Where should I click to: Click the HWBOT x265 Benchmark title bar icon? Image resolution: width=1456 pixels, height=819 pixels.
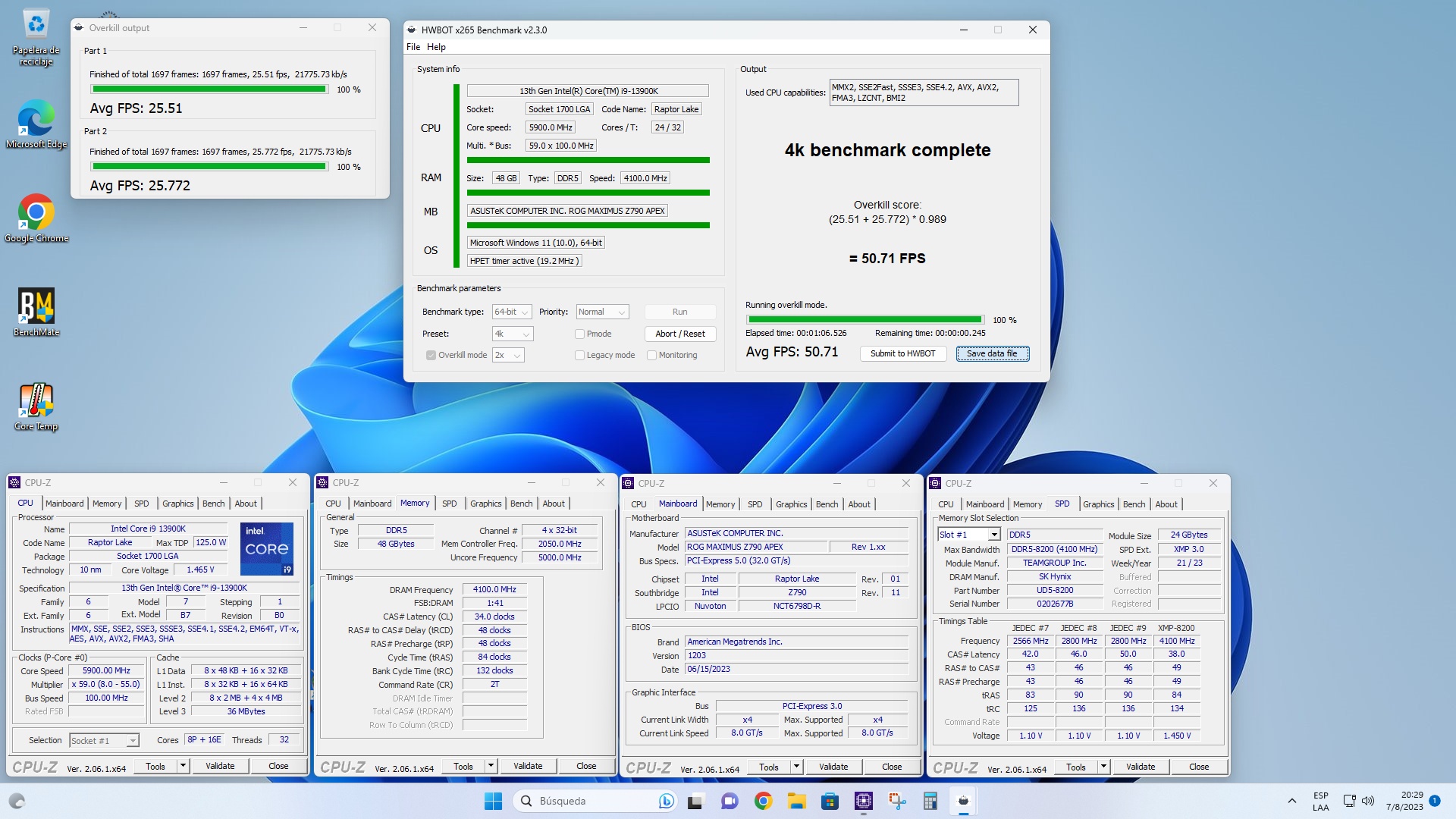(x=412, y=30)
